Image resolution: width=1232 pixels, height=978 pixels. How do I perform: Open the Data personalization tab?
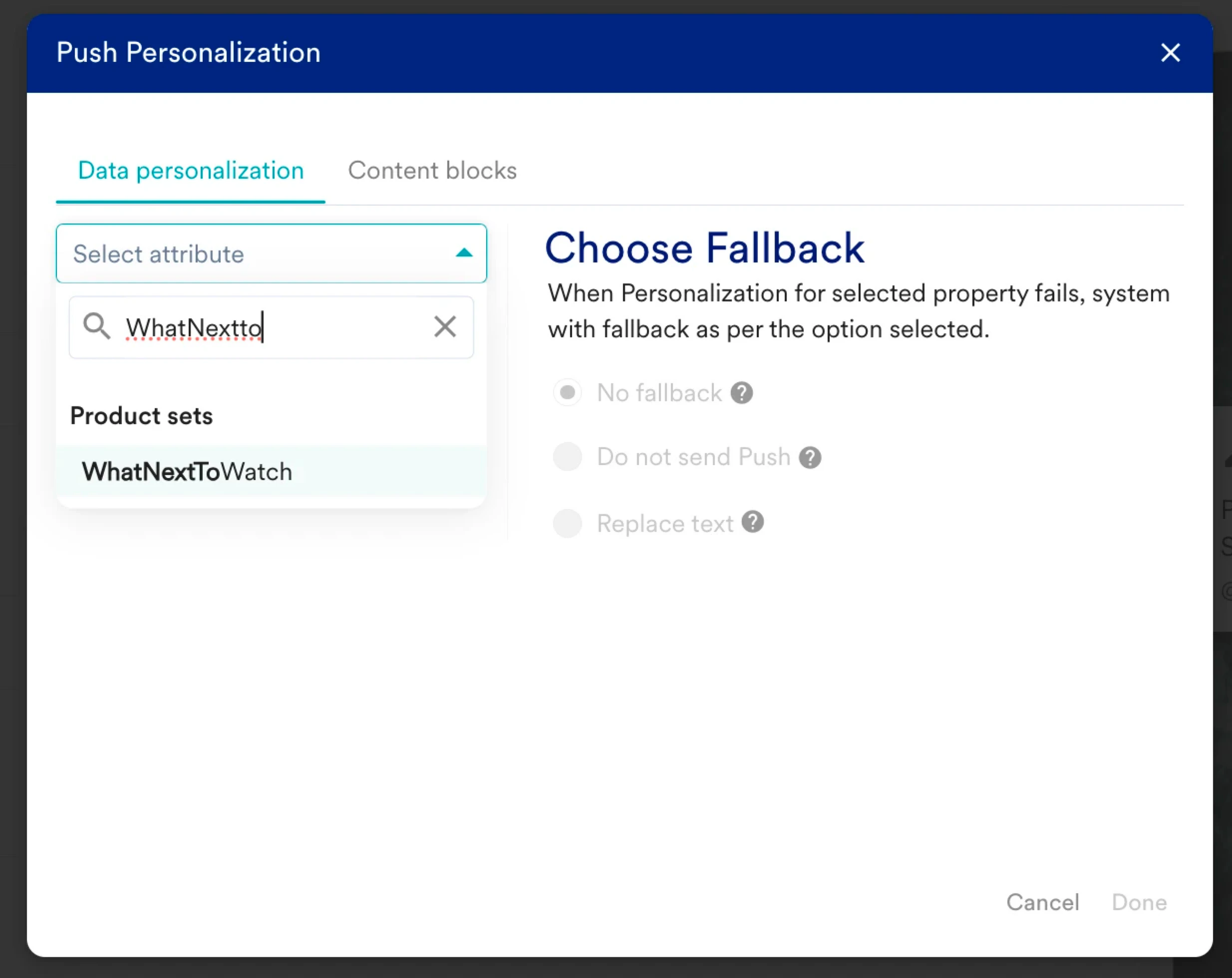[x=190, y=170]
